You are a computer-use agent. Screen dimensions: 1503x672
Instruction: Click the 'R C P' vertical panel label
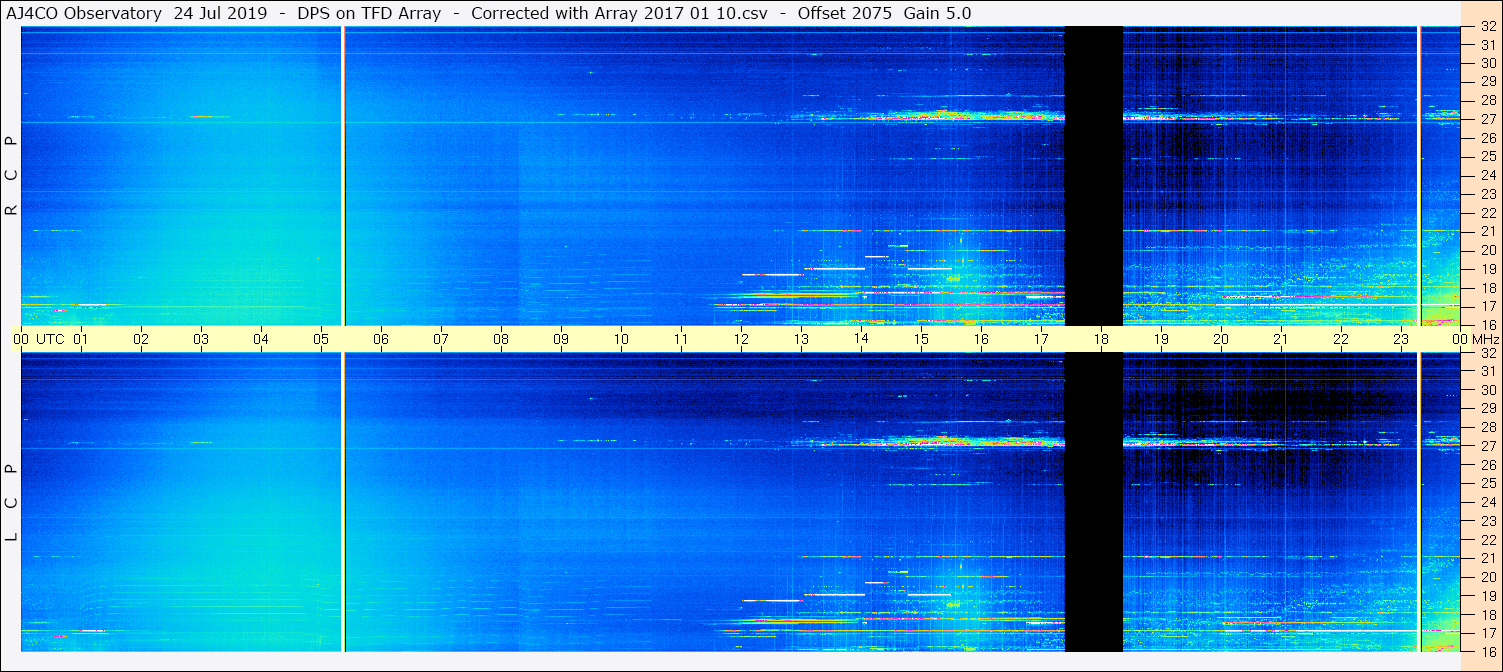tap(12, 176)
